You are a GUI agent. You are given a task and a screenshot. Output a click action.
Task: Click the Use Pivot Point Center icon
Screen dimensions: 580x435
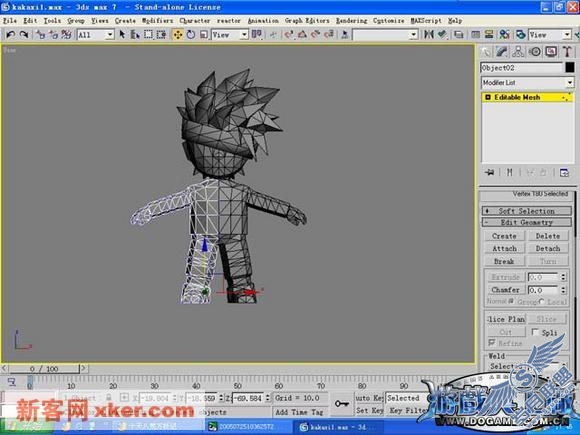(257, 35)
